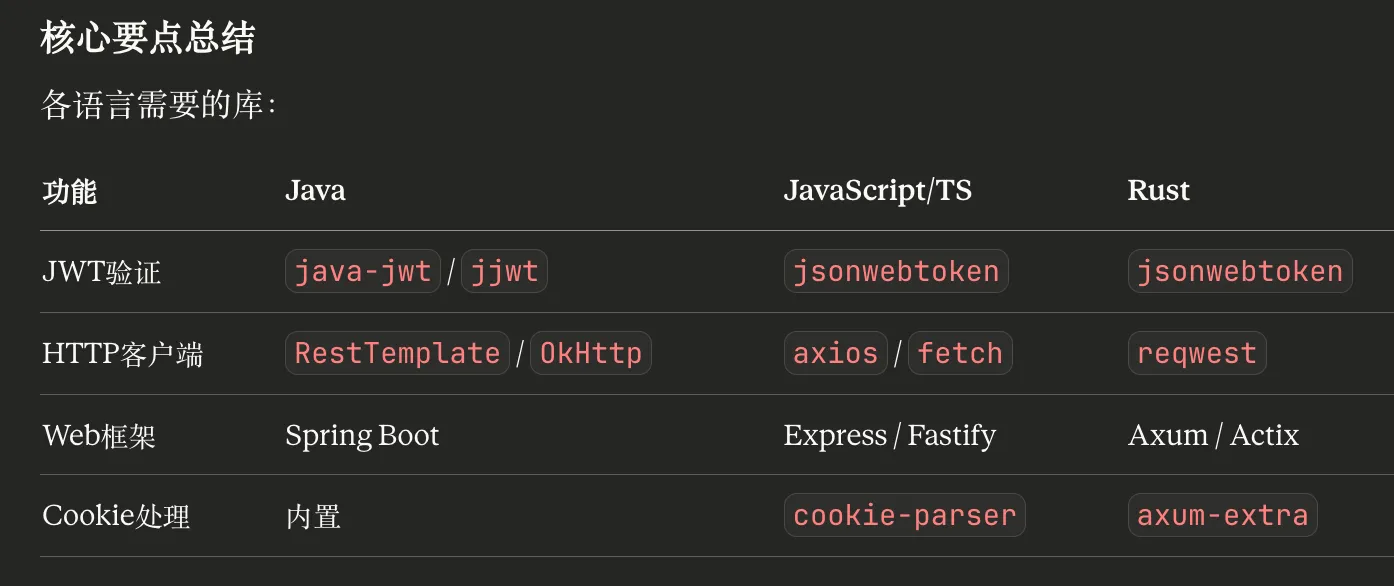The width and height of the screenshot is (1394, 586).
Task: Click the fetch code chip
Action: [x=960, y=353]
